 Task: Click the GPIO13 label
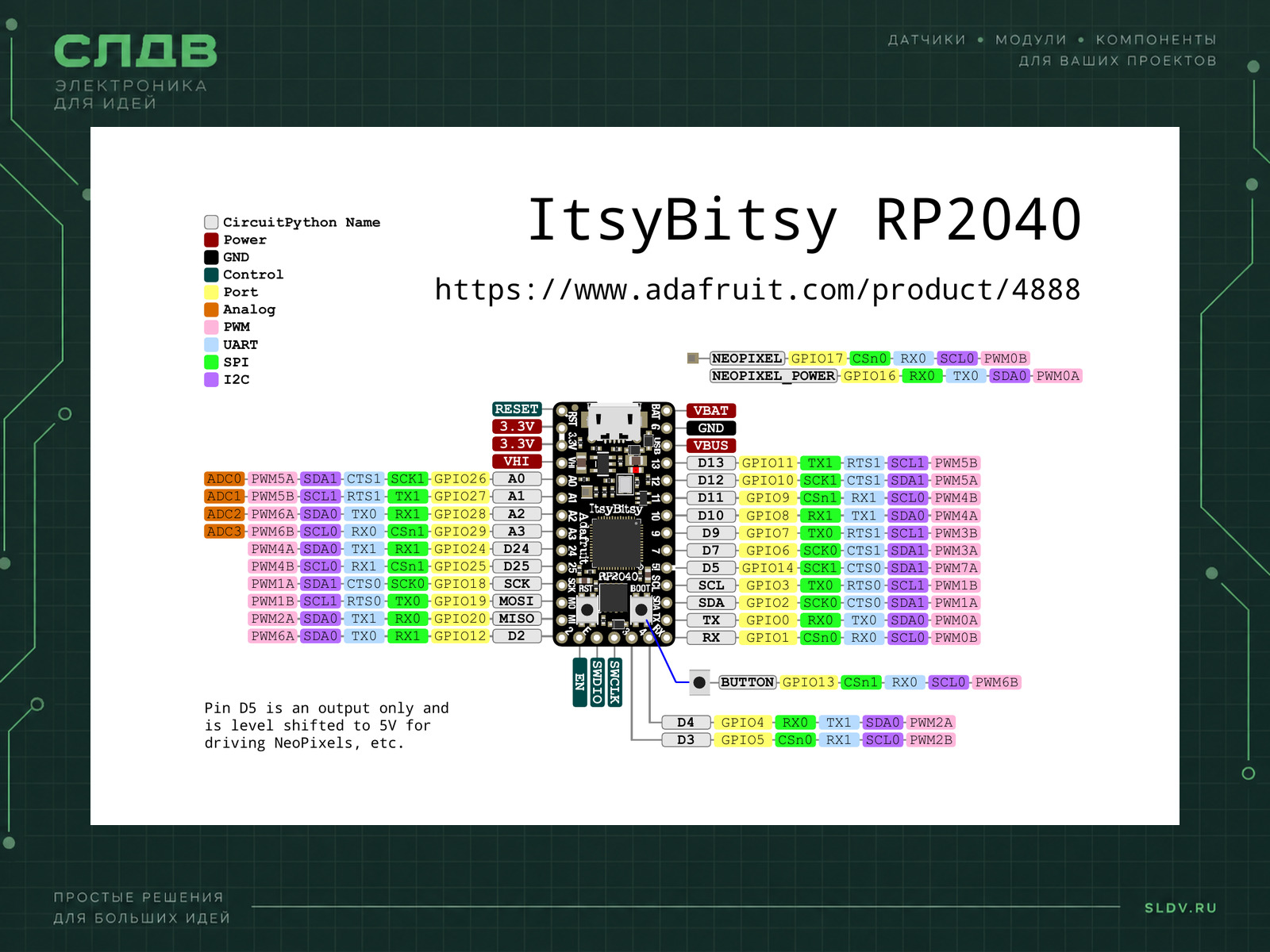[x=809, y=682]
